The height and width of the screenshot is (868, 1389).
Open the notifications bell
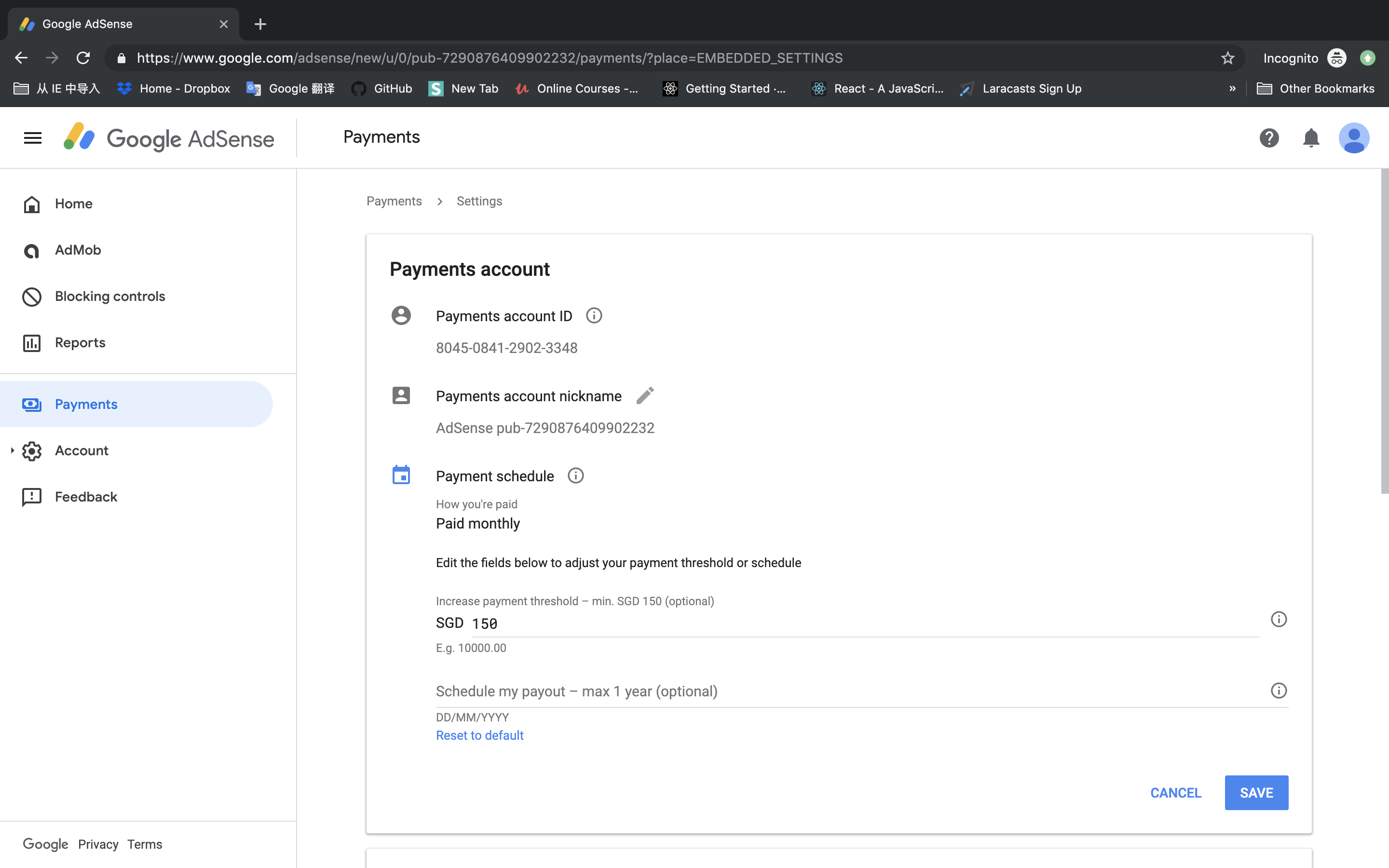(x=1311, y=138)
